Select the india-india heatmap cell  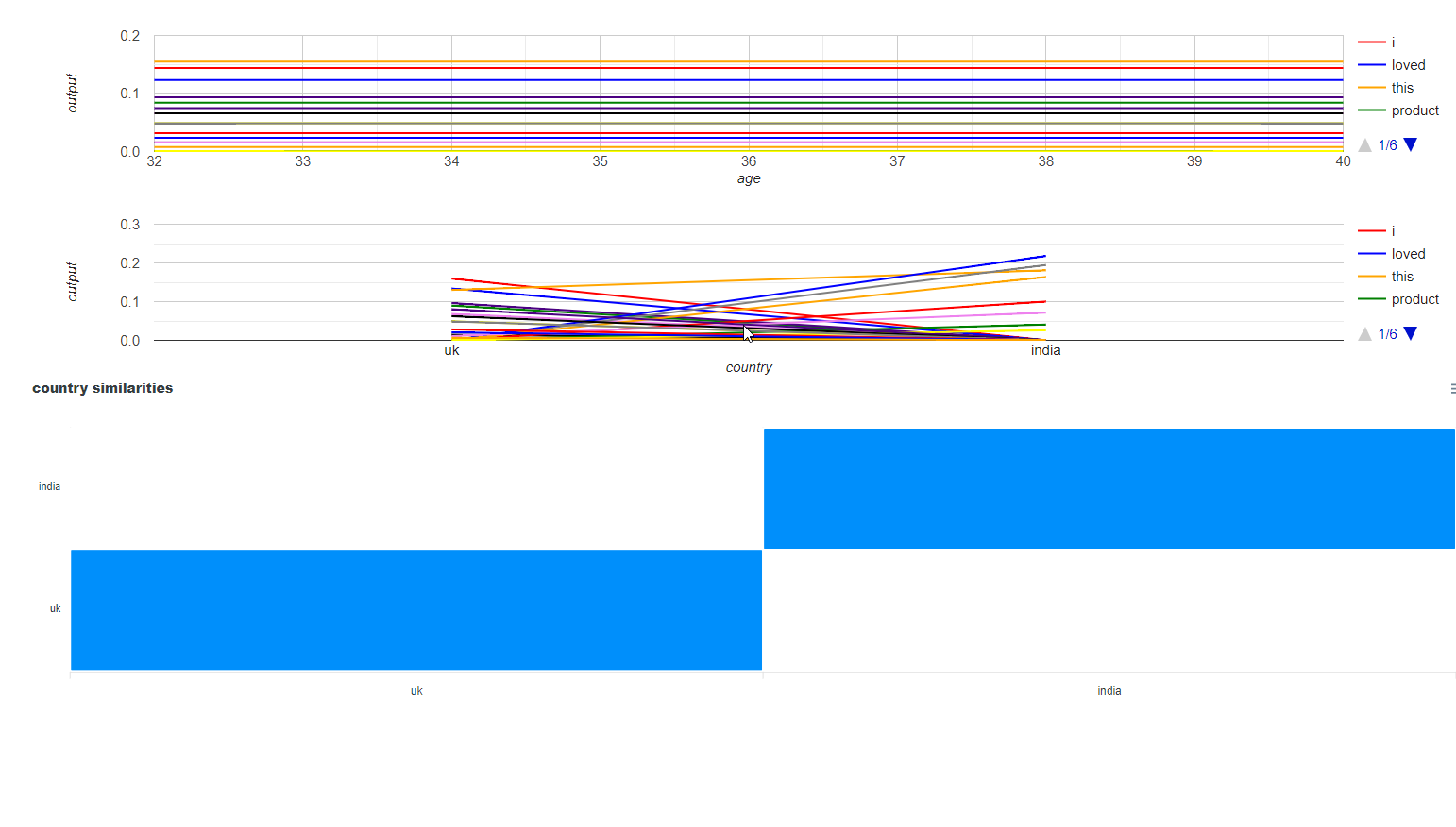pyautogui.click(x=1109, y=488)
